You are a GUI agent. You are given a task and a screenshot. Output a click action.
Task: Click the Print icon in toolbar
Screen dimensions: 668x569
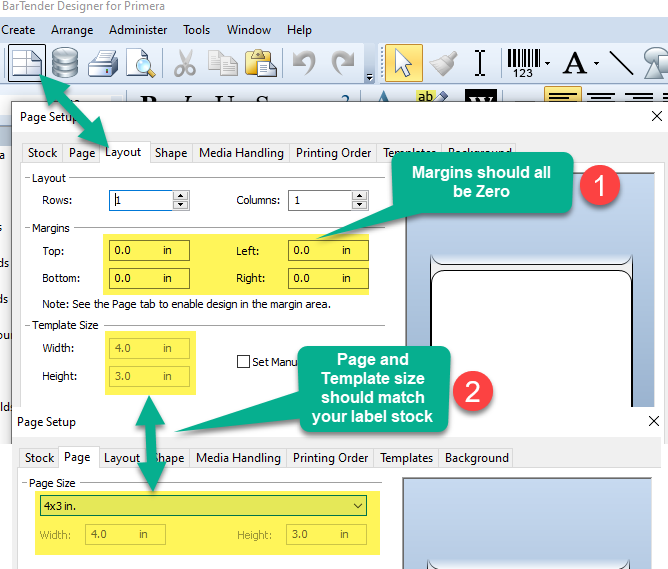(x=104, y=64)
